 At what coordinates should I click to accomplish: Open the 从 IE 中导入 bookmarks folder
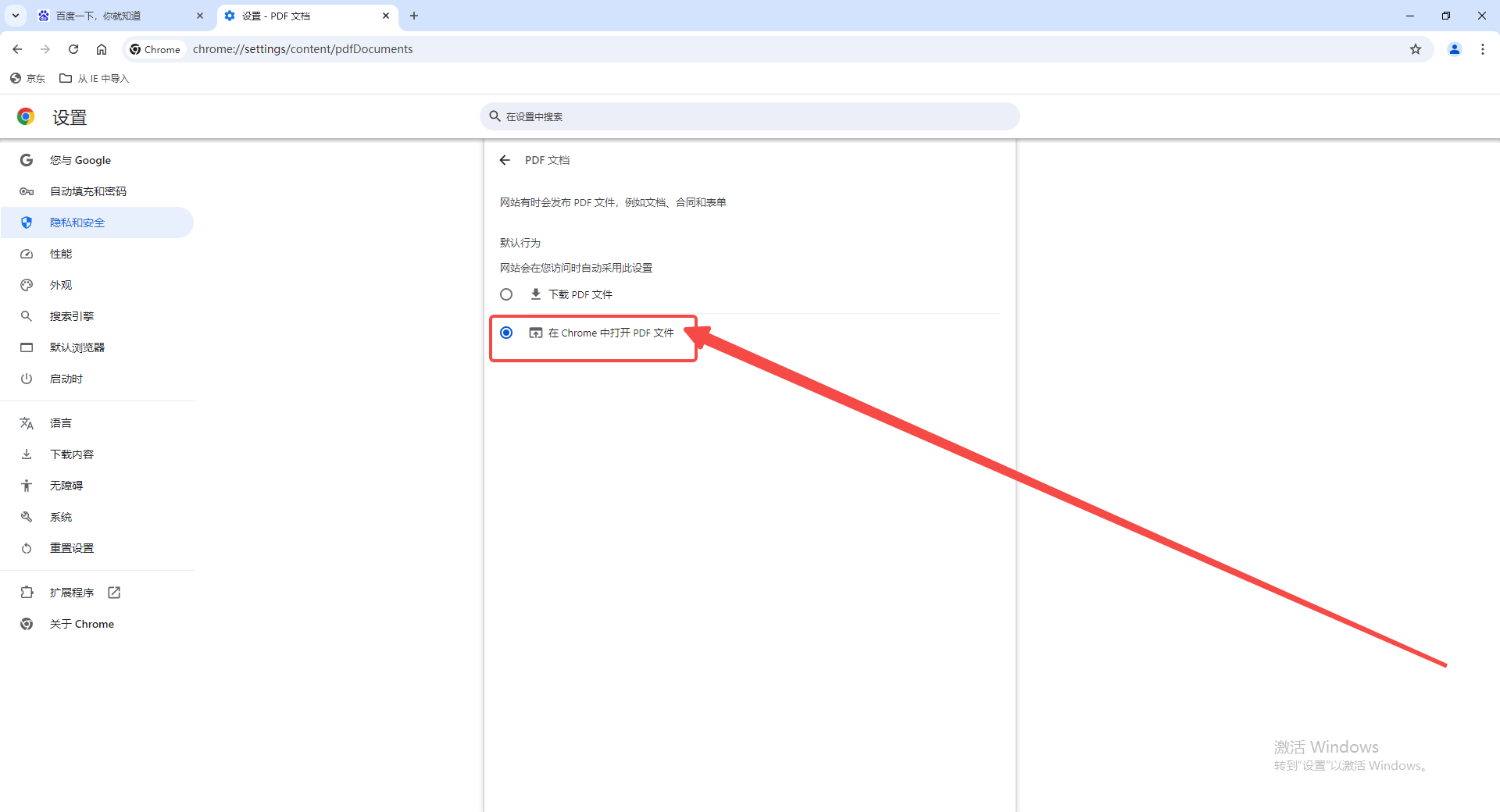point(95,78)
